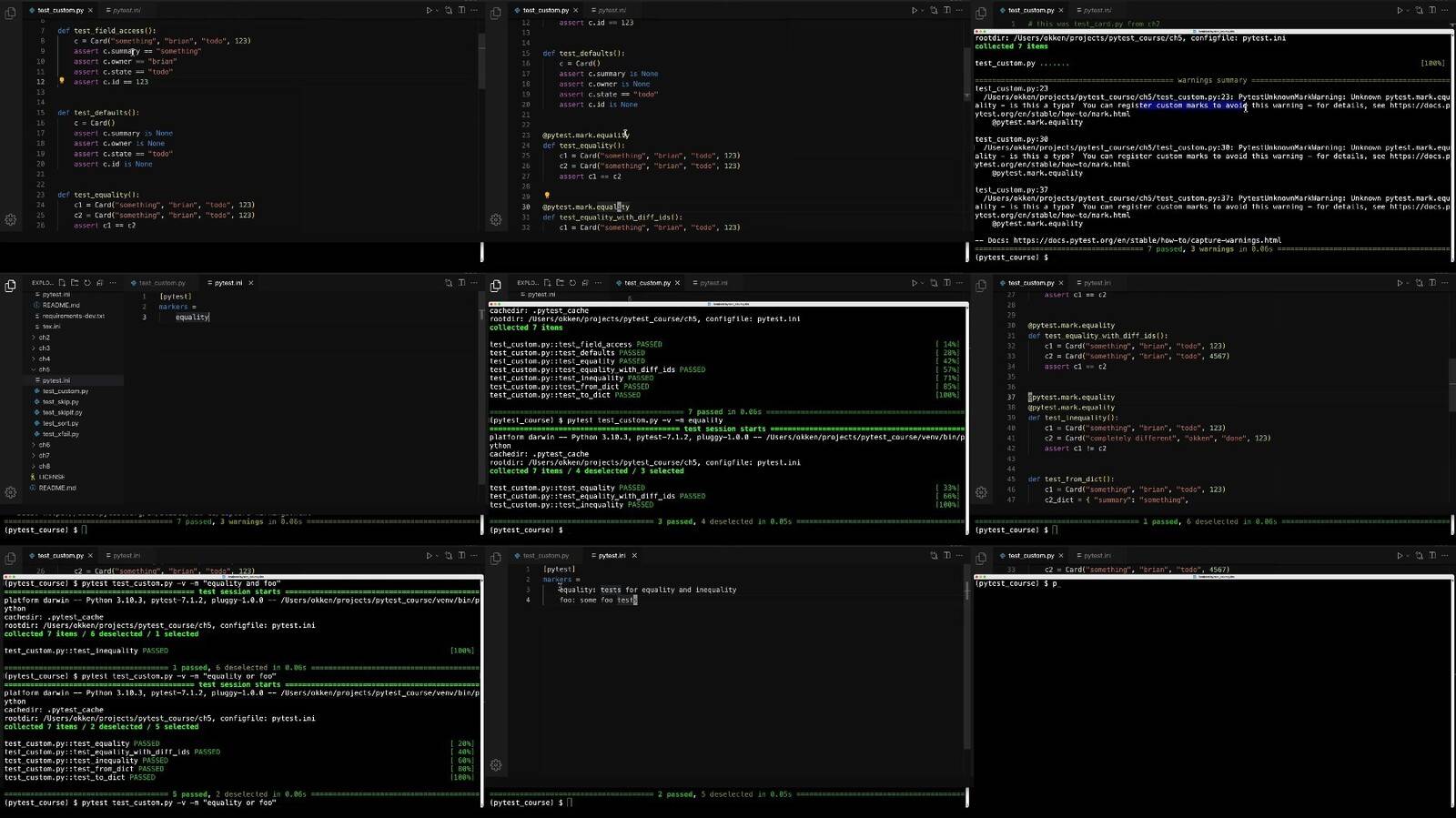Screen dimensions: 1456x818
Task: Expand the ch2 folder in explorer
Action: 44,338
